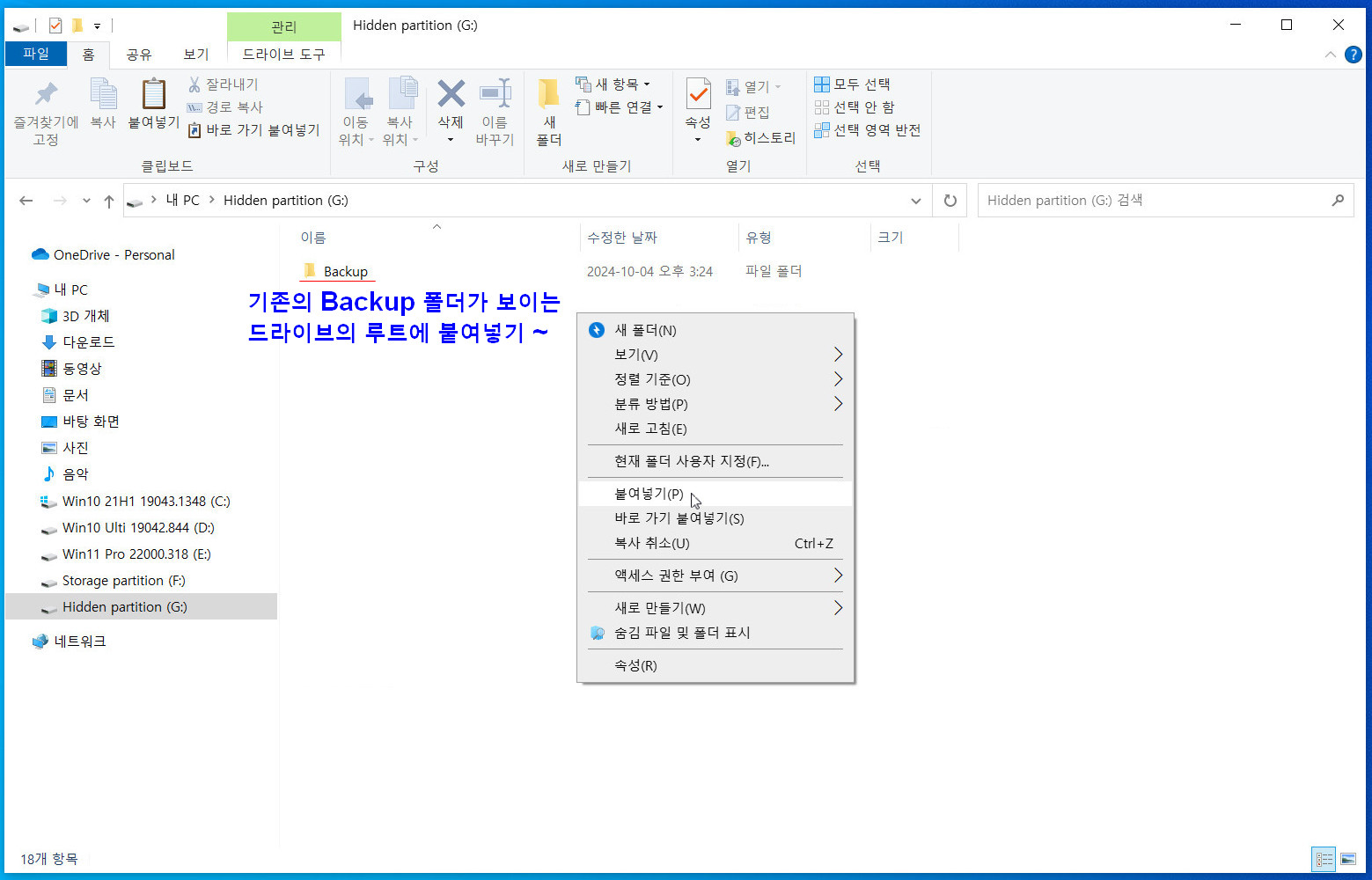Image resolution: width=1372 pixels, height=880 pixels.
Task: Click the 이름 바꾸기 rename icon
Action: [x=495, y=93]
